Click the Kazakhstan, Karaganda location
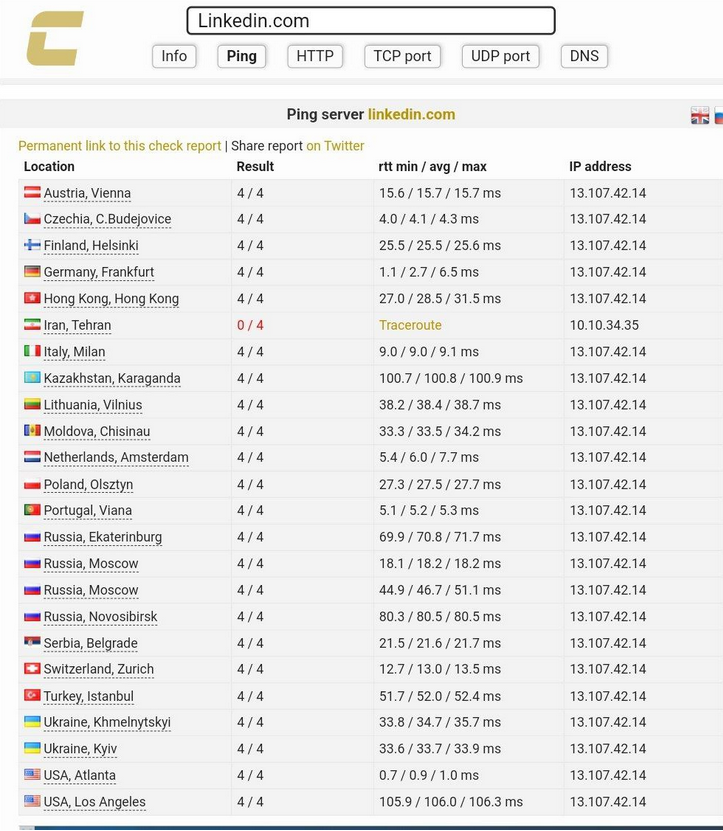Image resolution: width=723 pixels, height=831 pixels. pos(112,378)
